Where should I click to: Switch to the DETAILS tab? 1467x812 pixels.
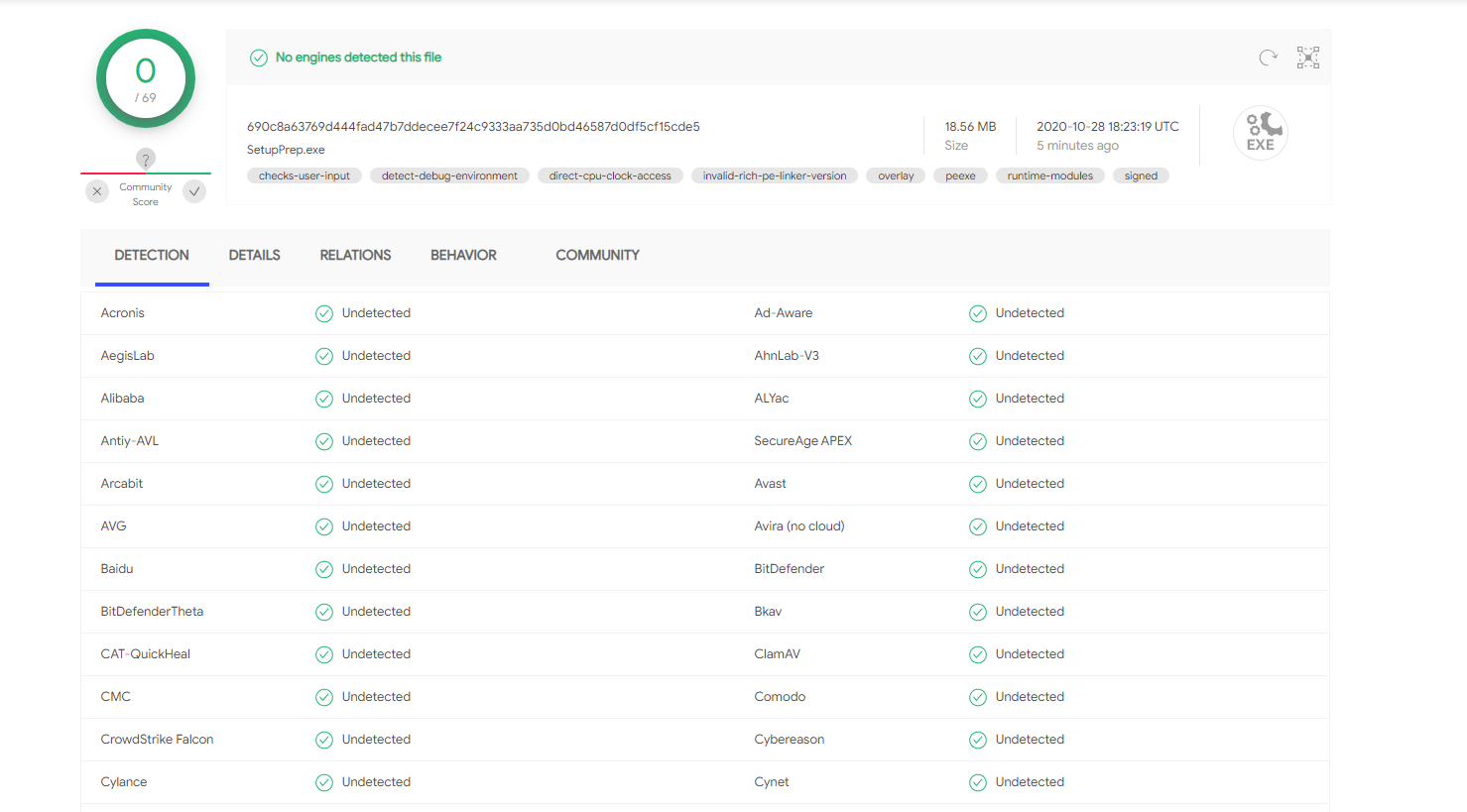[255, 256]
